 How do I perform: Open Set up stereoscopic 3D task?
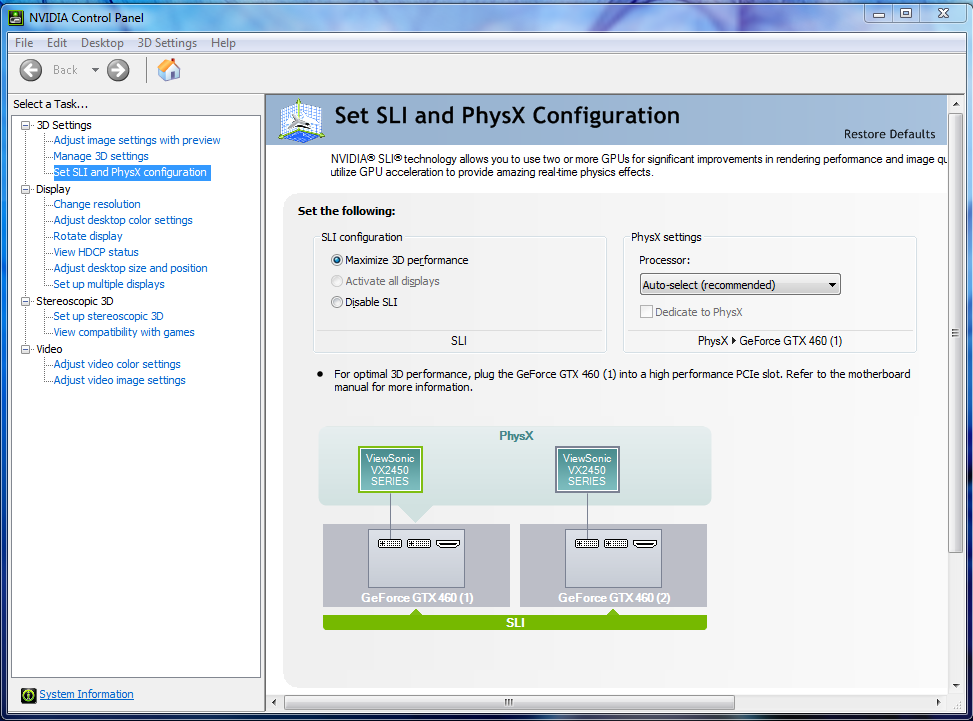[x=108, y=316]
